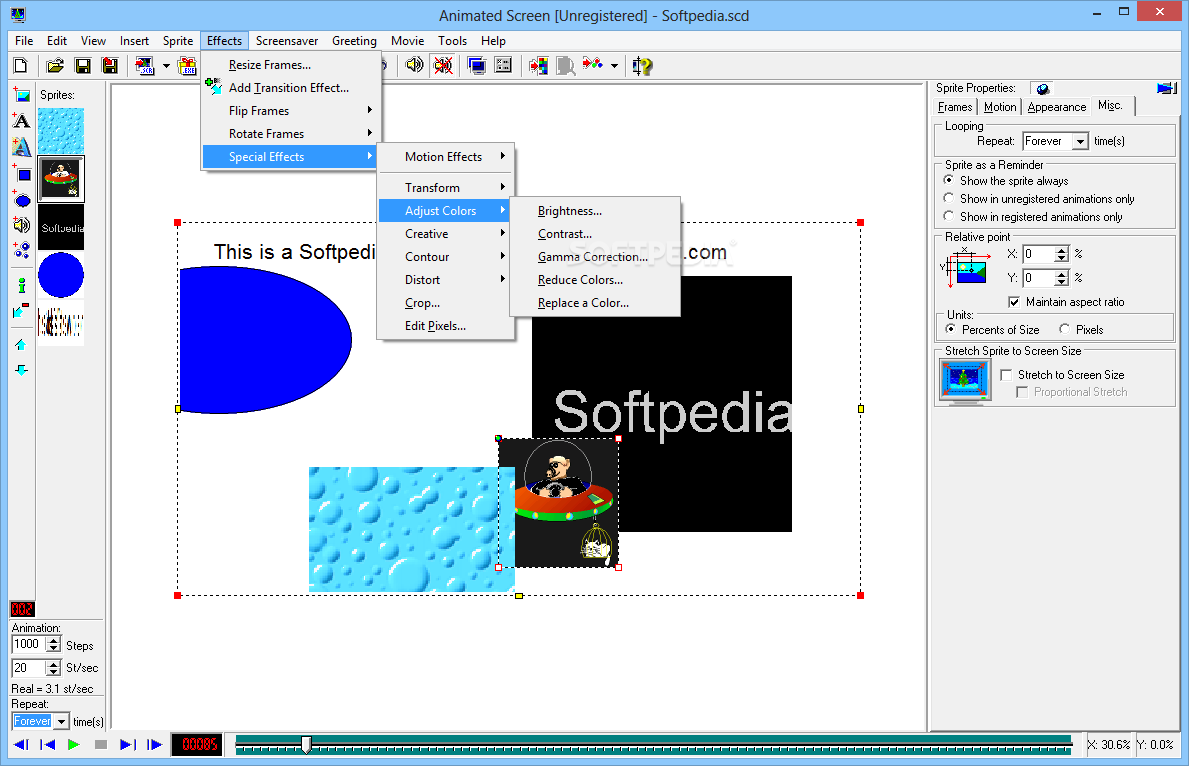Add an image sprite with the picture icon

click(x=21, y=95)
